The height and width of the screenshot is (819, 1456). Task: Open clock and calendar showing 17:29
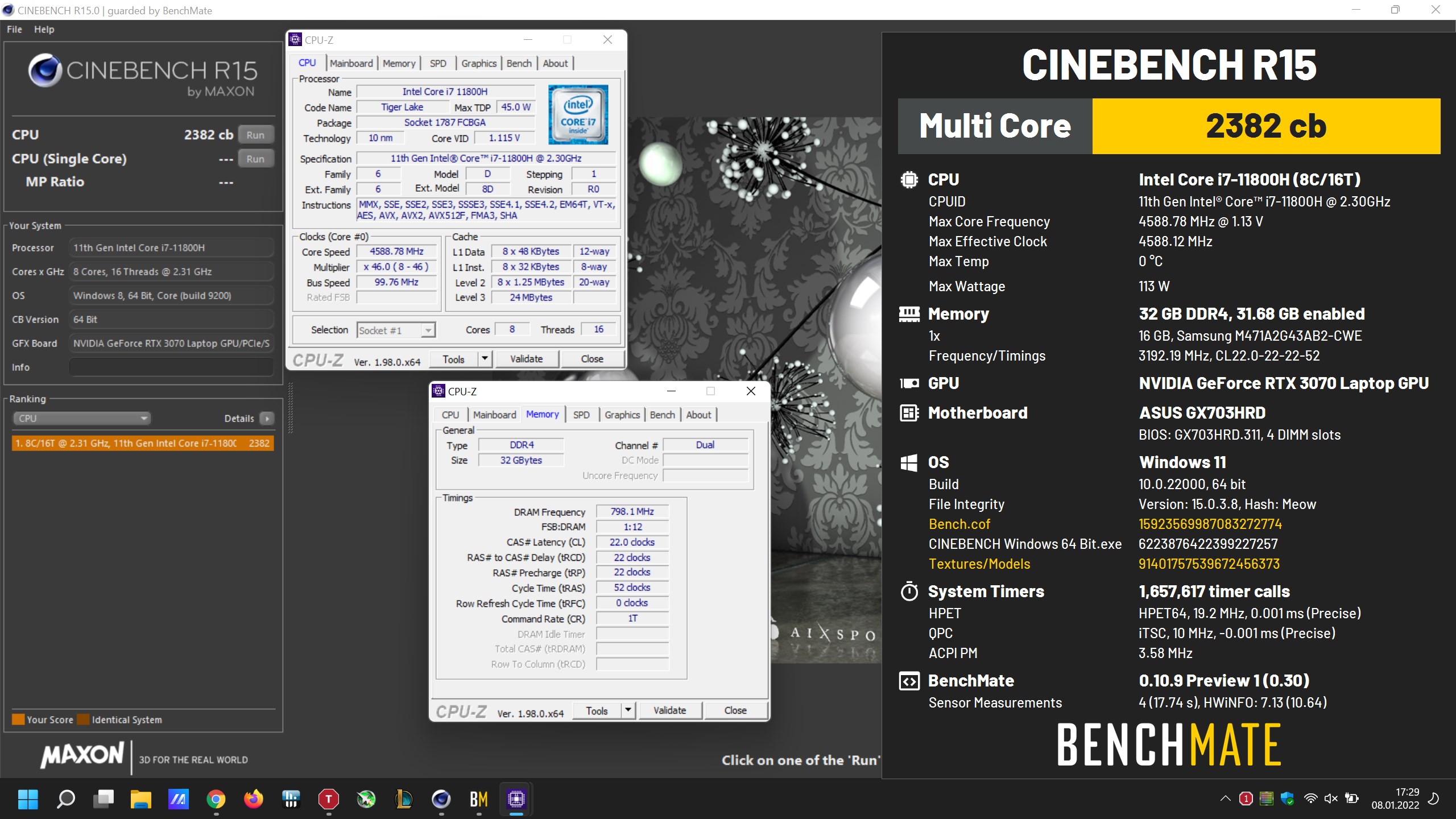click(1395, 799)
